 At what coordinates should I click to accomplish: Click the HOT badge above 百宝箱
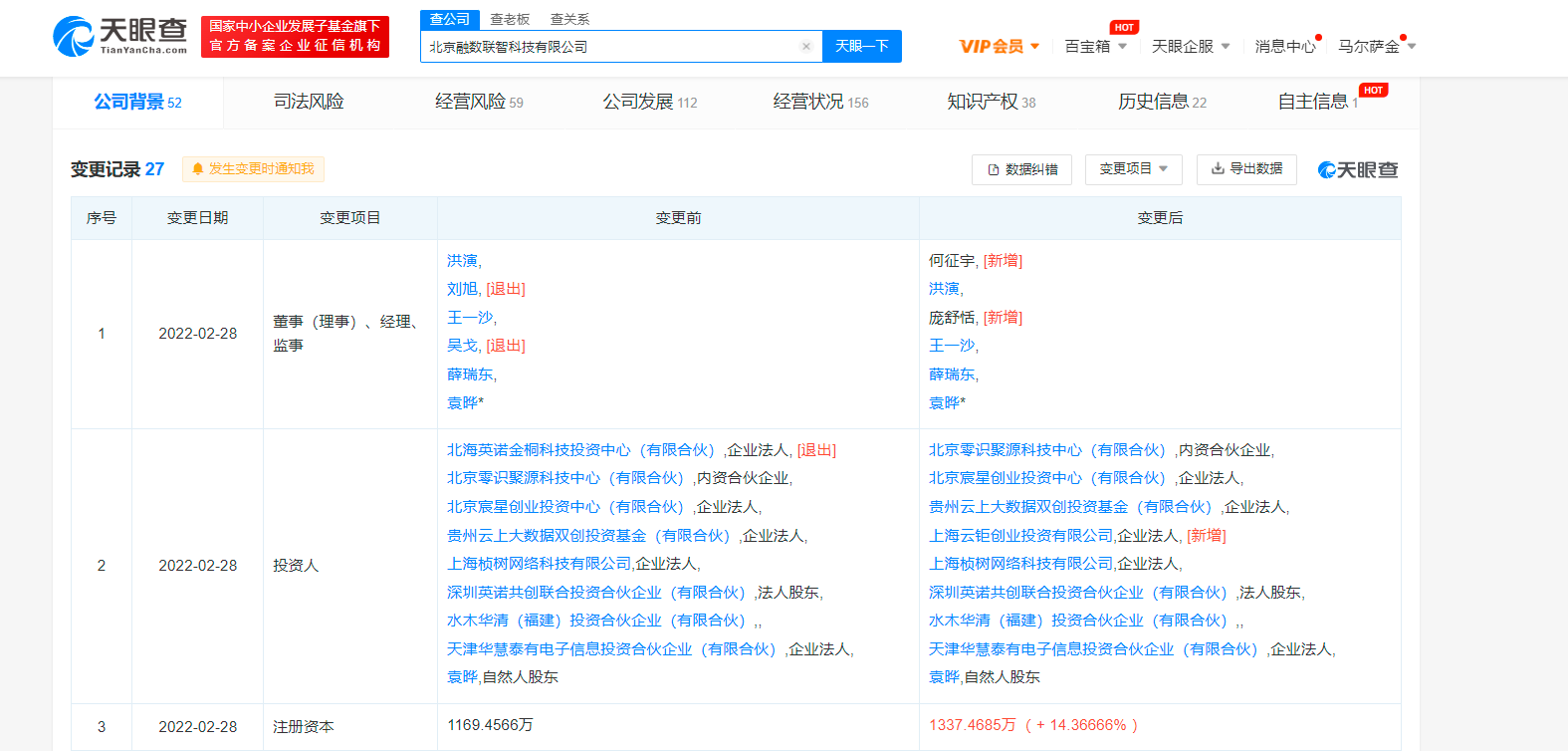(1124, 28)
